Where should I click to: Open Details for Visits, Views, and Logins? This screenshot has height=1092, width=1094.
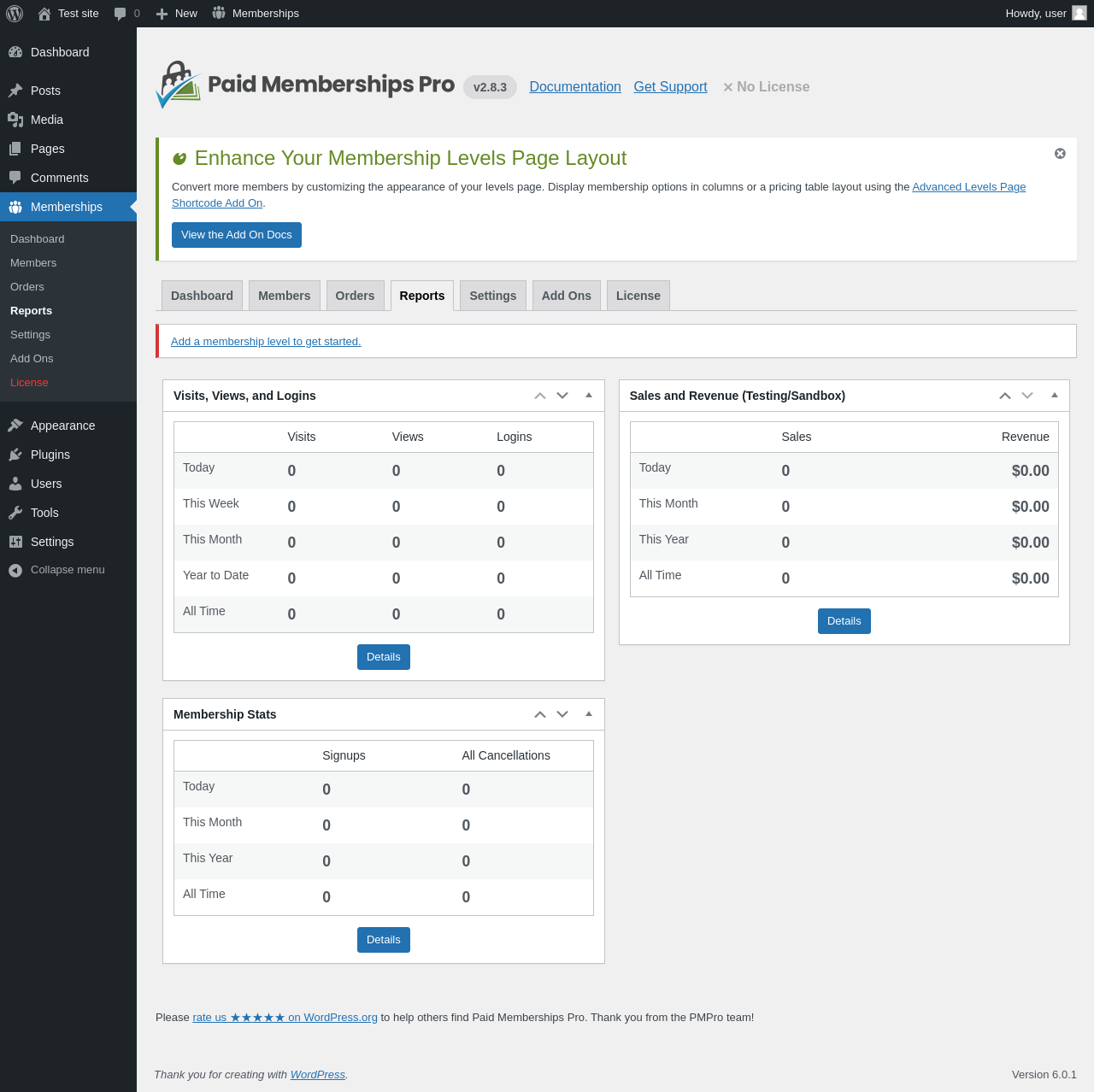(x=384, y=657)
